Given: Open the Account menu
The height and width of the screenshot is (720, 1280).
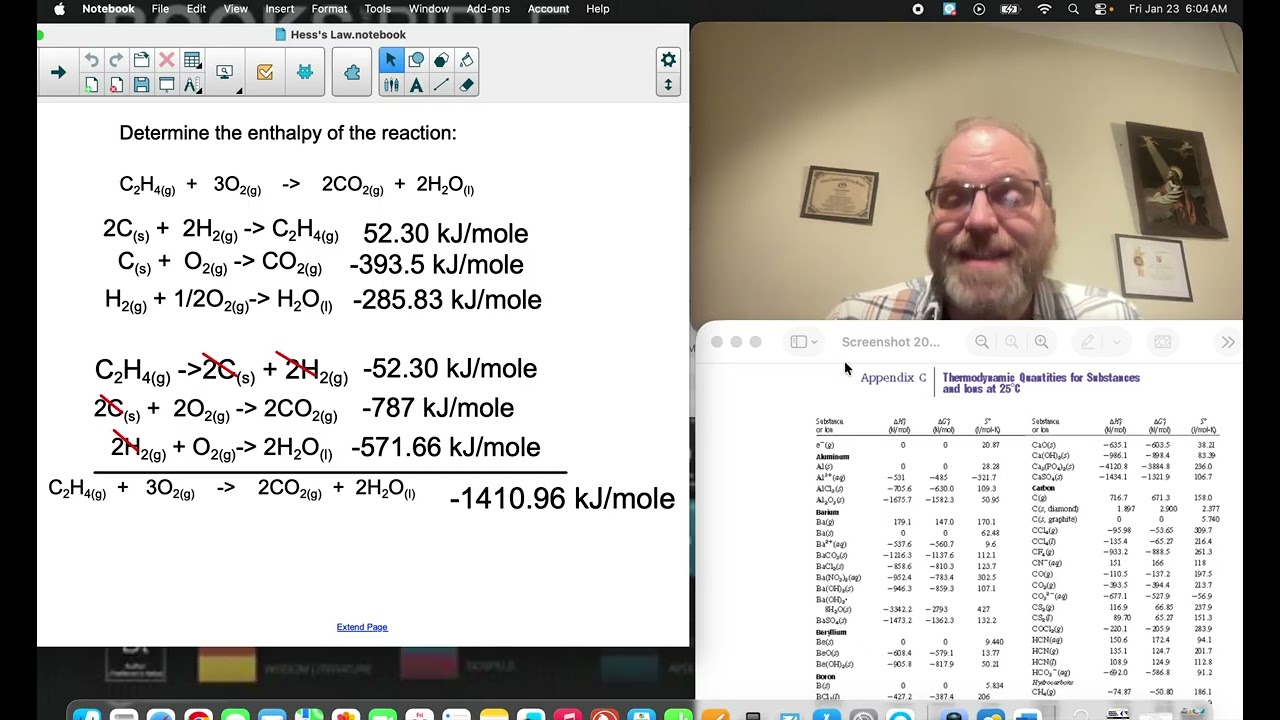Looking at the screenshot, I should [548, 9].
